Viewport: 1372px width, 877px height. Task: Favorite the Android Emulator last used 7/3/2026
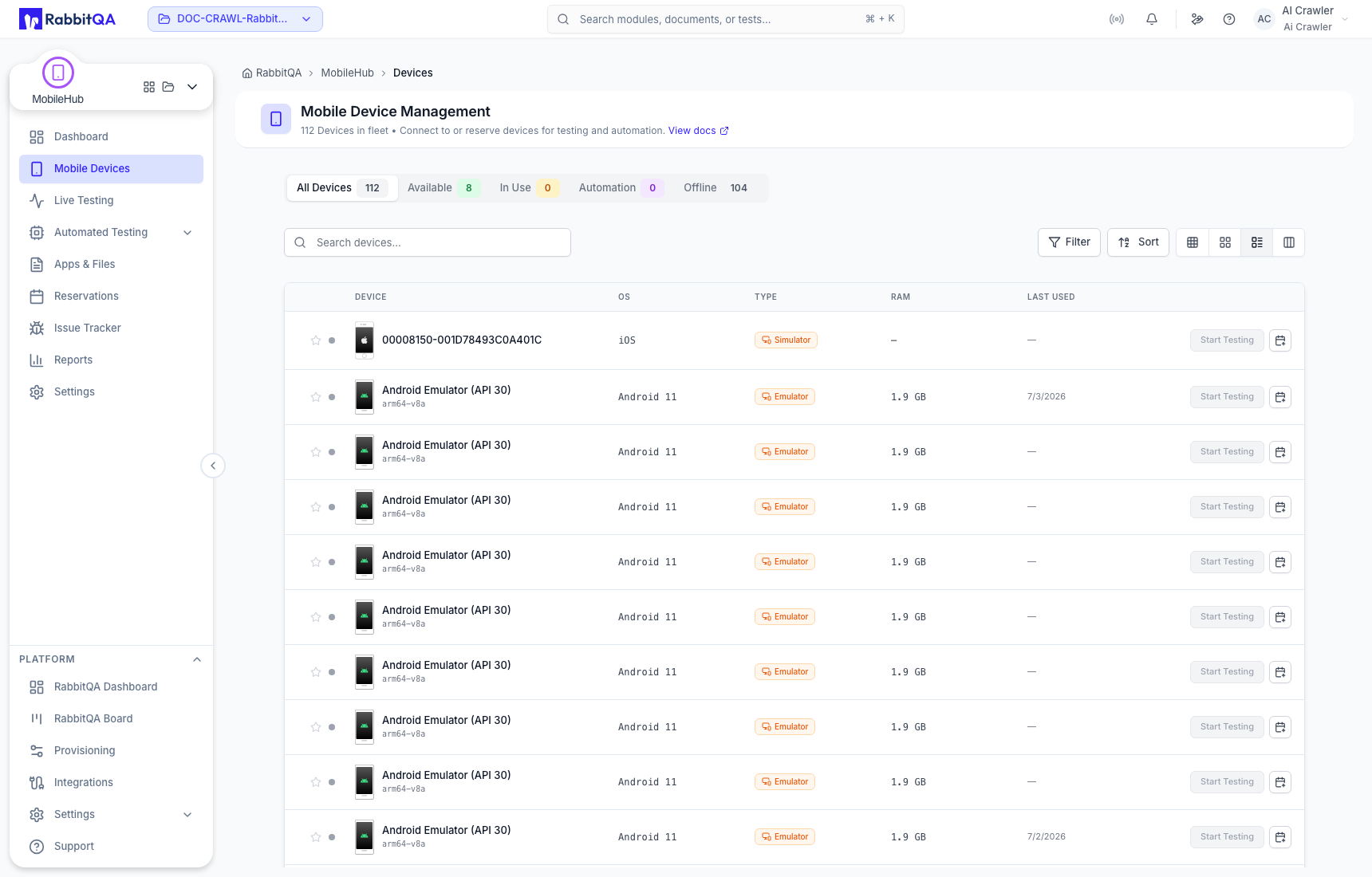(x=316, y=397)
